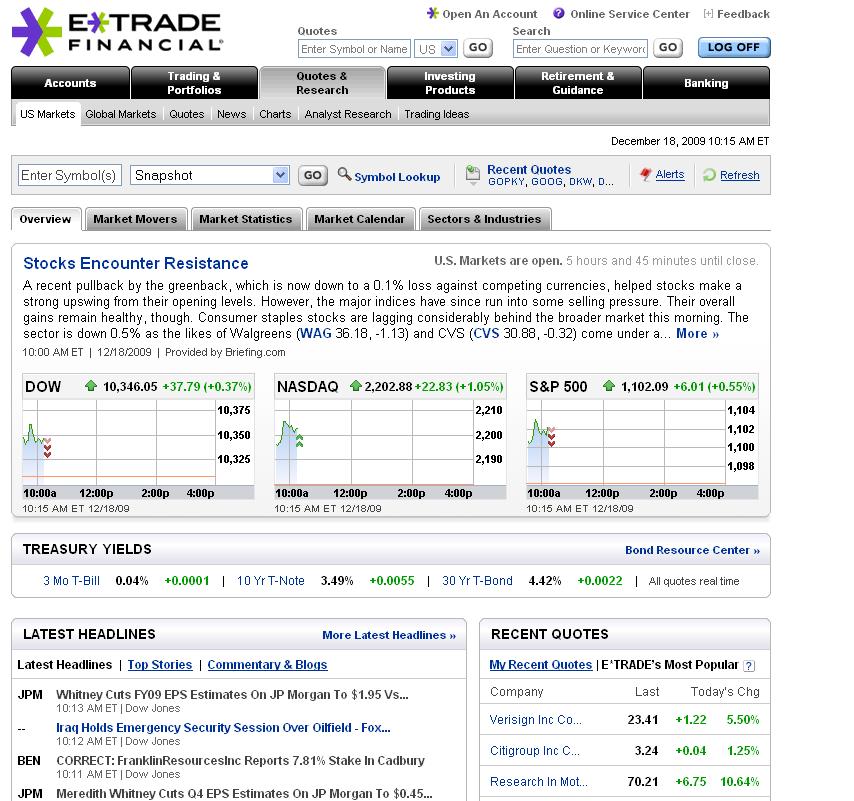
Task: Click the Symbol Lookup magnifying glass icon
Action: [x=344, y=175]
